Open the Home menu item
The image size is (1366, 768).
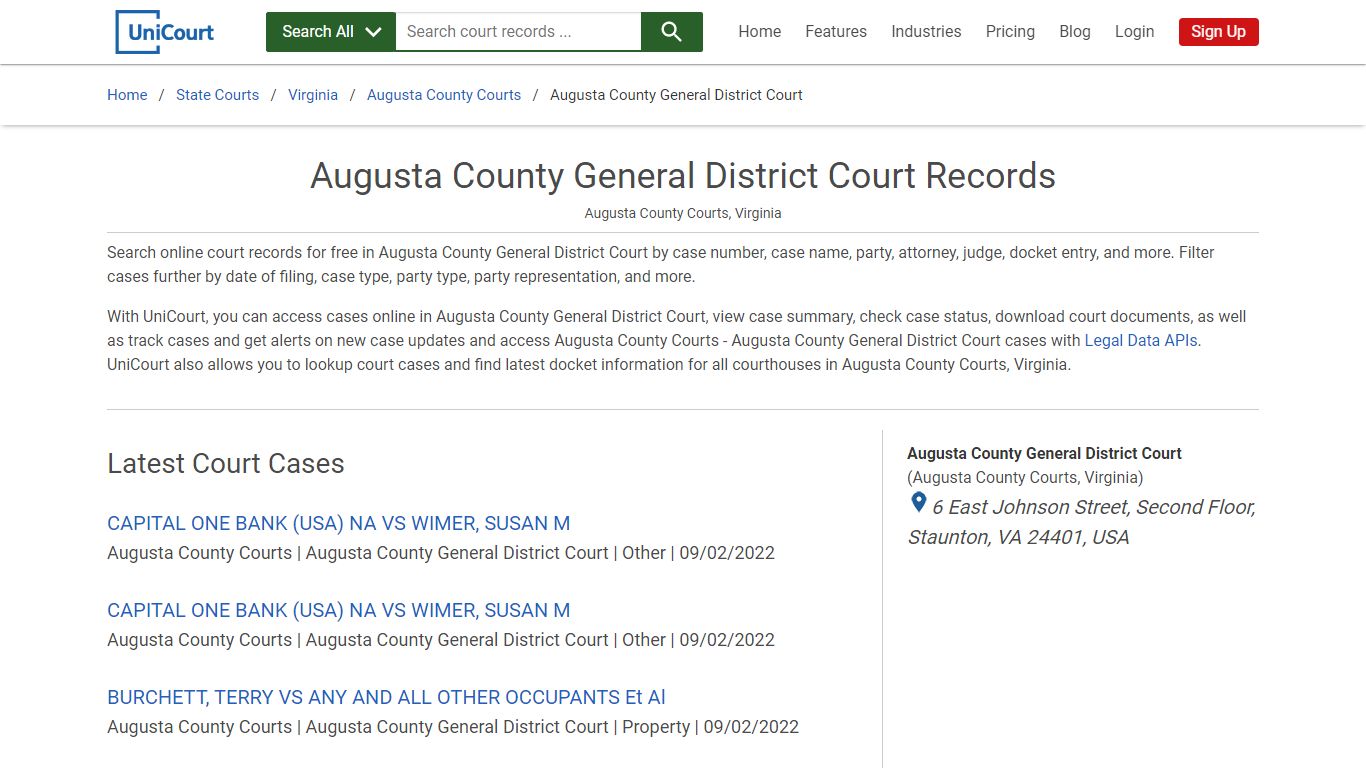pos(760,32)
